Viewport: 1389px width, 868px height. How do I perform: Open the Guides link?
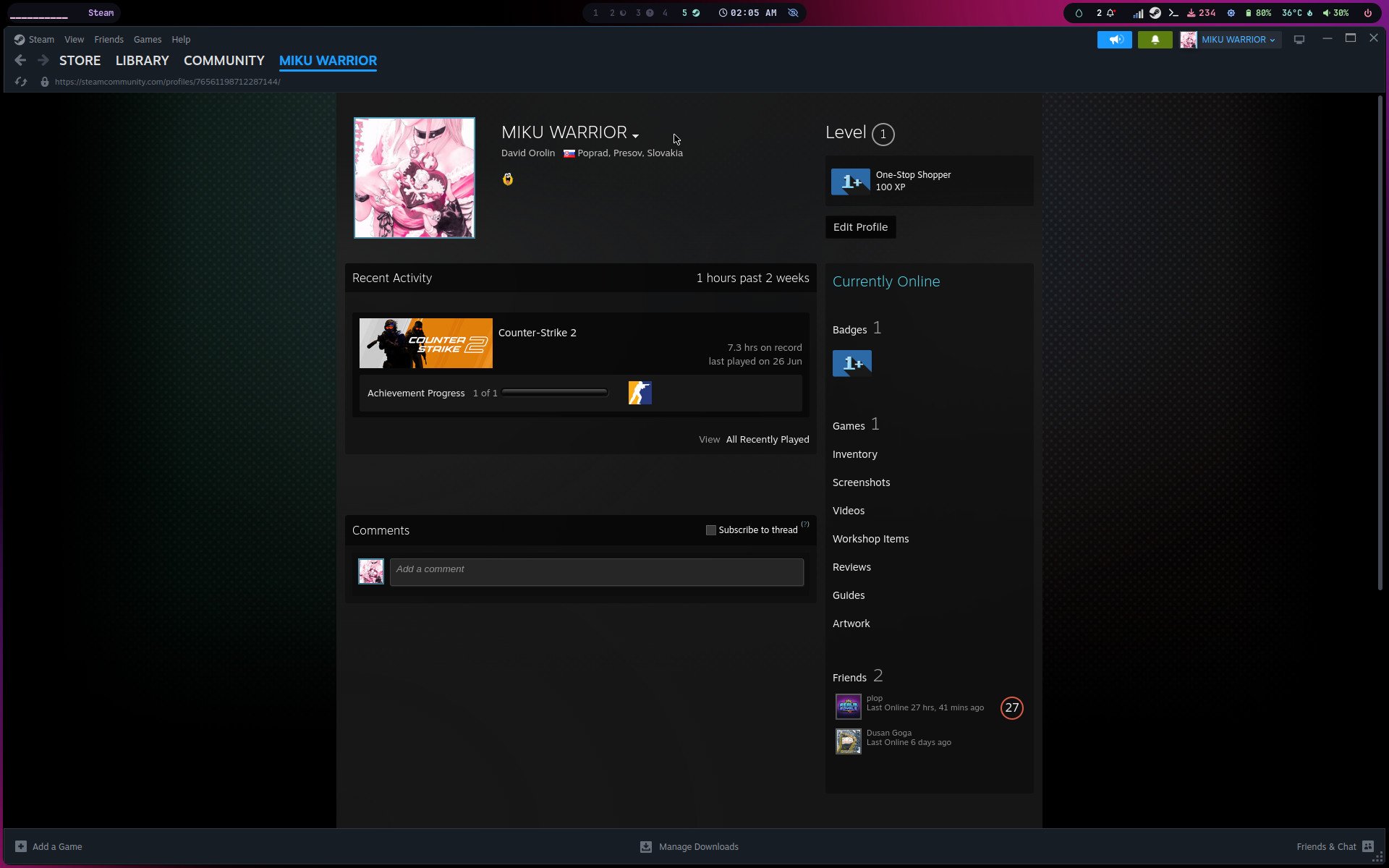tap(848, 595)
